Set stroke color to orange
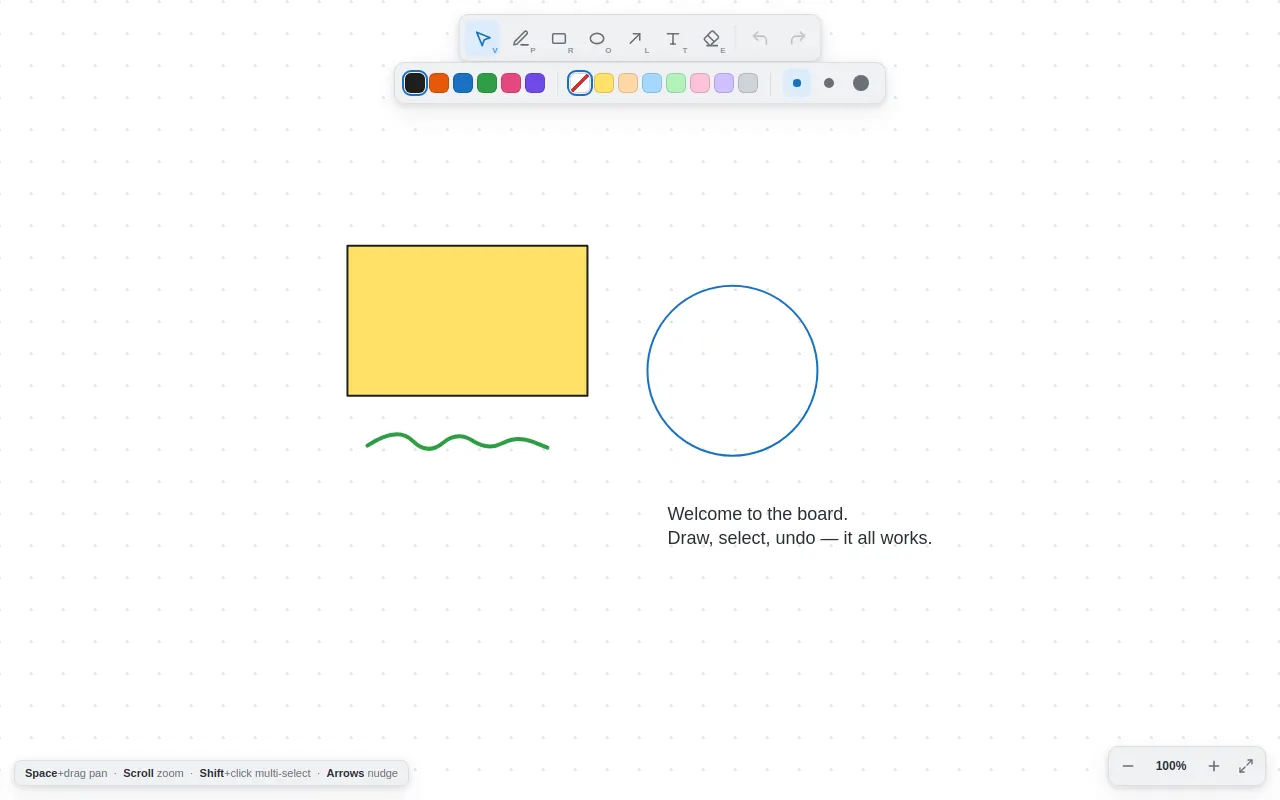The image size is (1280, 800). pos(439,83)
